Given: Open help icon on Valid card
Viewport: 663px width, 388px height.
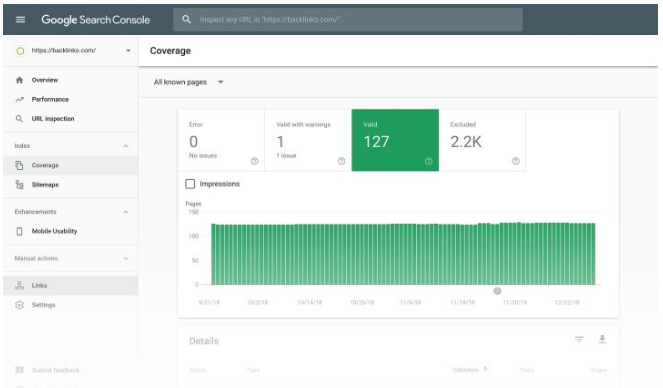Looking at the screenshot, I should (x=429, y=161).
